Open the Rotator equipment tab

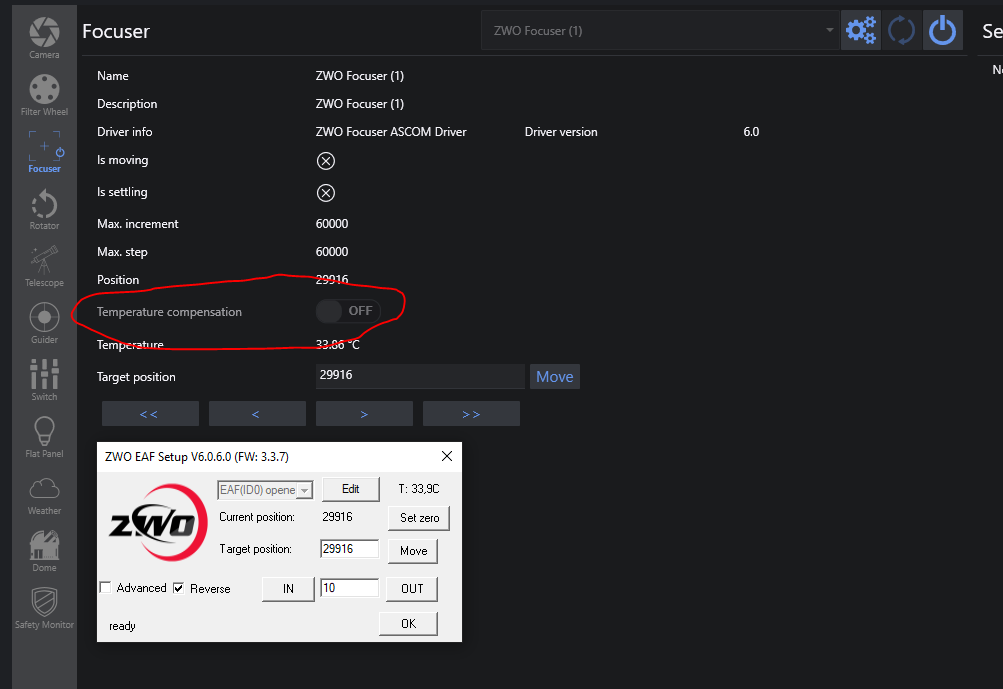[x=44, y=209]
